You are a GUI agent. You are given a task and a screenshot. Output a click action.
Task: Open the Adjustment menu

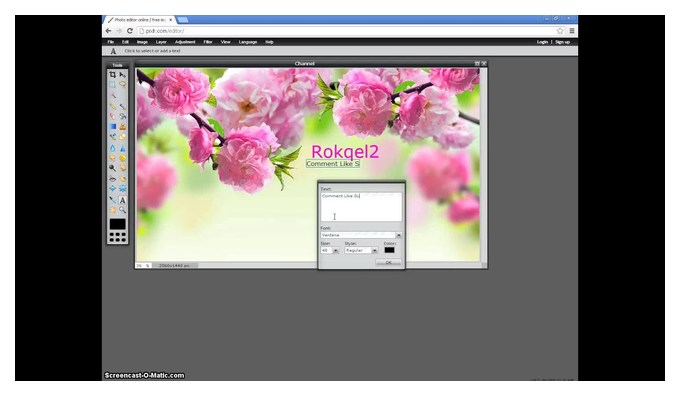click(x=185, y=42)
